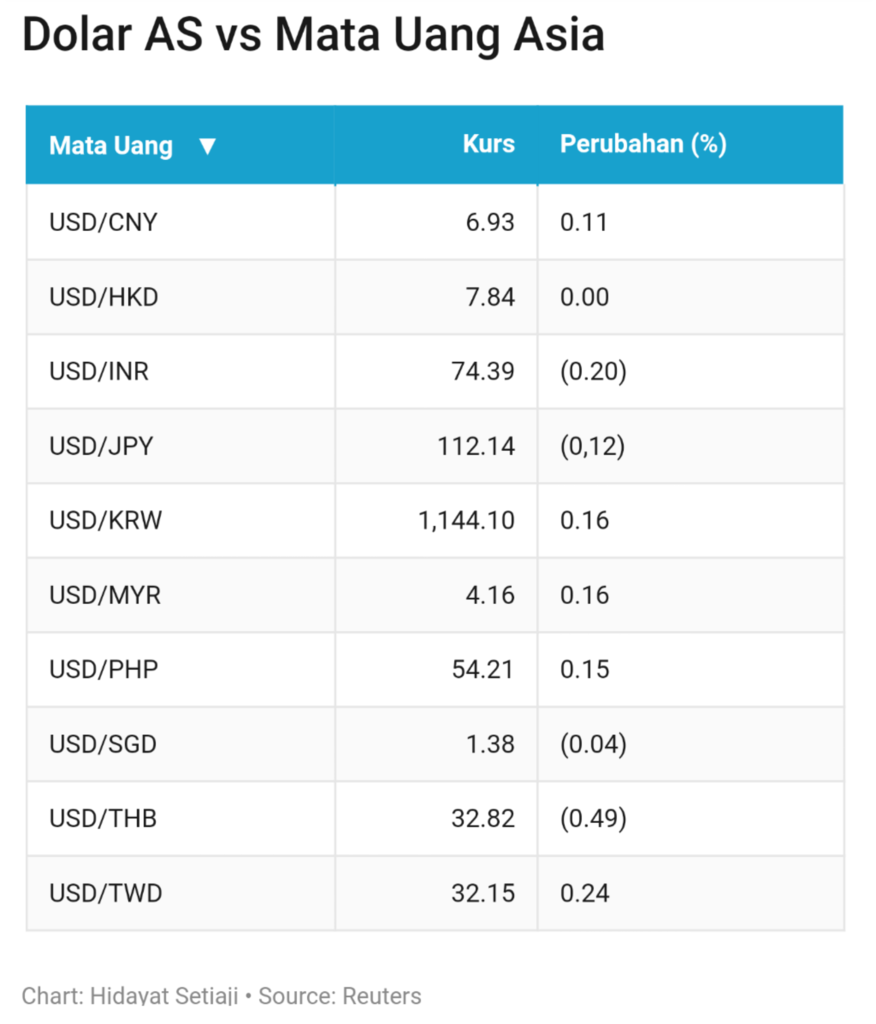Click the Dolar AS vs Mata Uang Asia title
The image size is (876, 1024).
pos(313,36)
